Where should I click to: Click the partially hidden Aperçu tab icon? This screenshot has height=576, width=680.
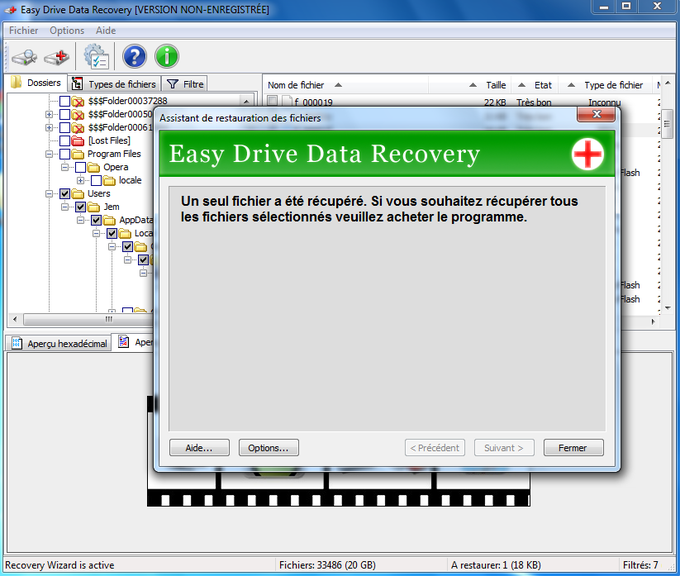pyautogui.click(x=124, y=342)
